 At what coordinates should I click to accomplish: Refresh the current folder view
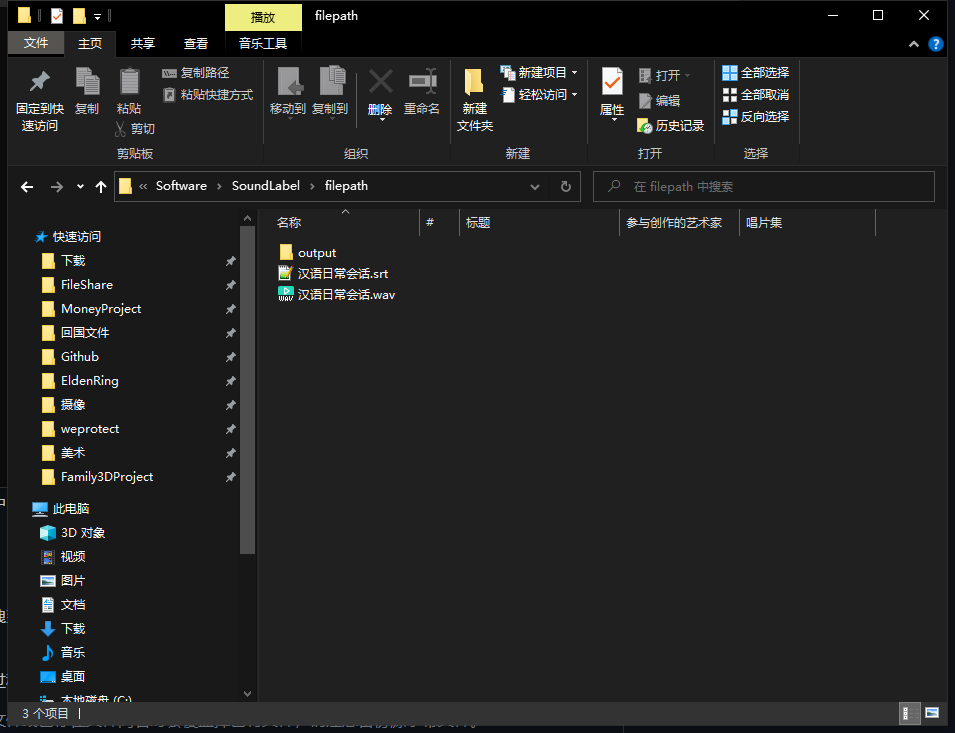pos(565,186)
